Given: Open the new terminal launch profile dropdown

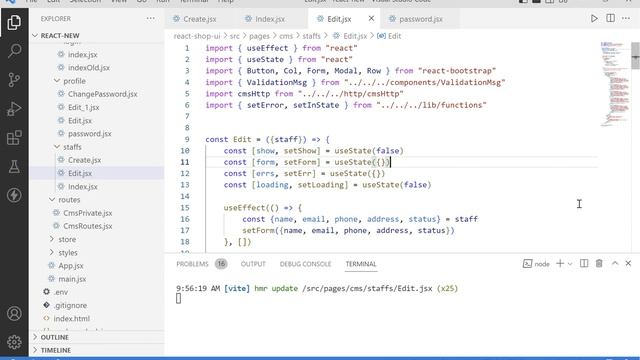Looking at the screenshot, I should point(570,264).
